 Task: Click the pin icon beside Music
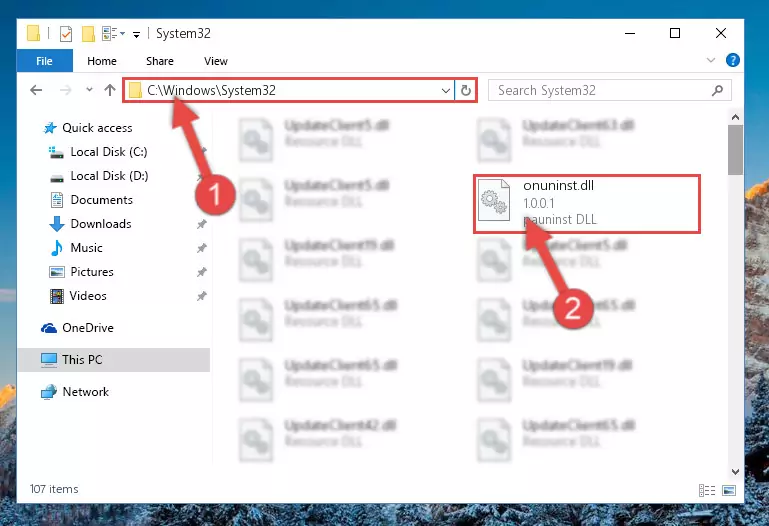[202, 248]
